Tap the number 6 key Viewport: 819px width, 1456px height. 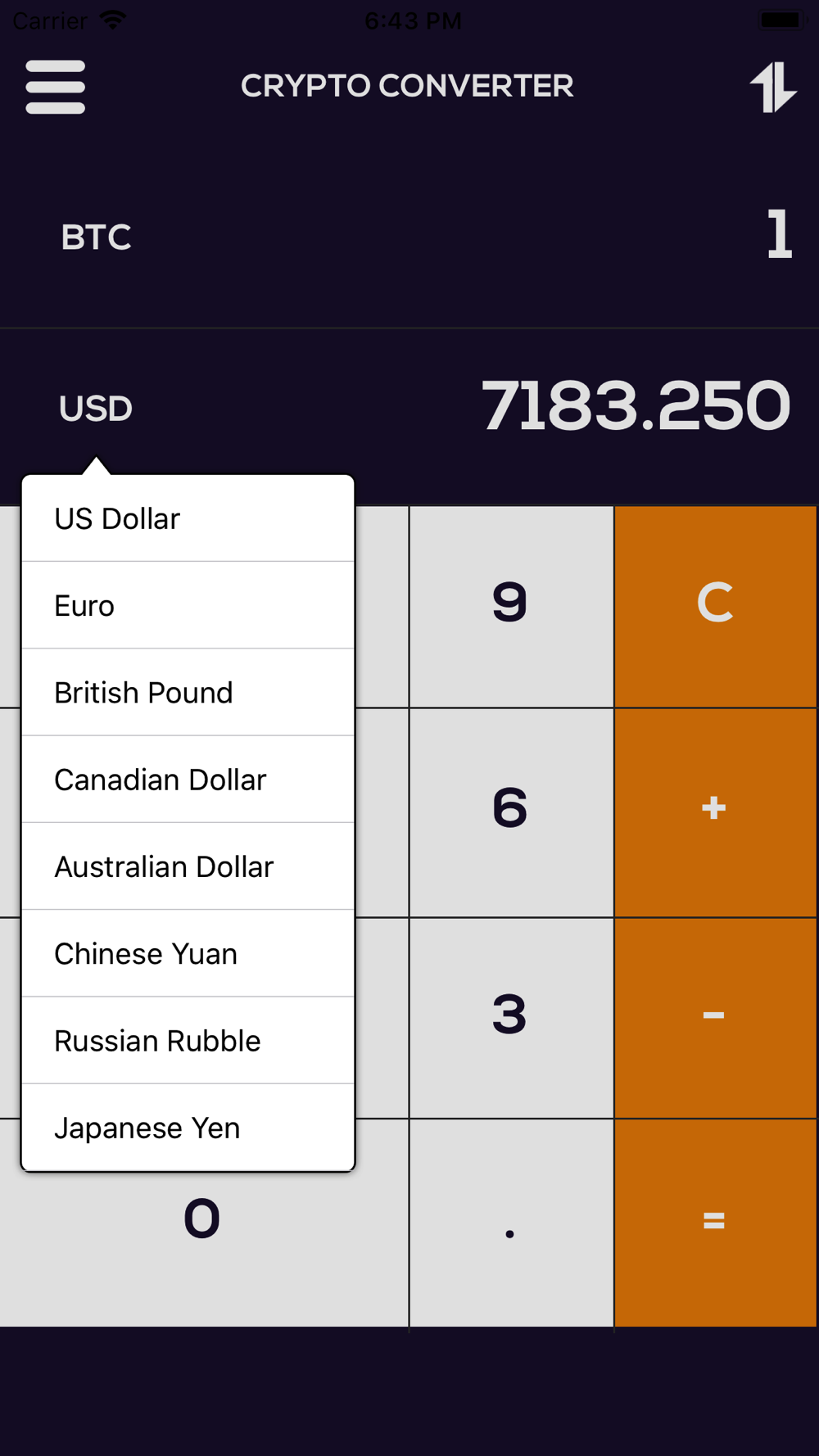tap(511, 812)
